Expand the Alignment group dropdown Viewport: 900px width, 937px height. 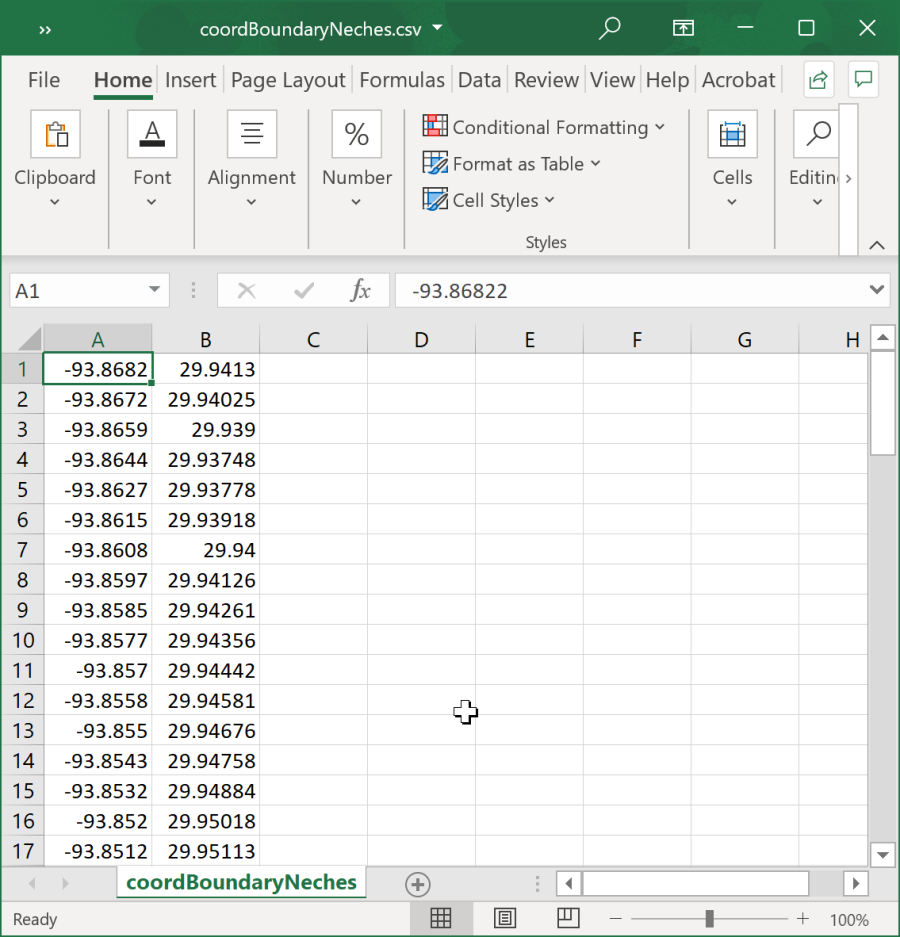pos(252,202)
